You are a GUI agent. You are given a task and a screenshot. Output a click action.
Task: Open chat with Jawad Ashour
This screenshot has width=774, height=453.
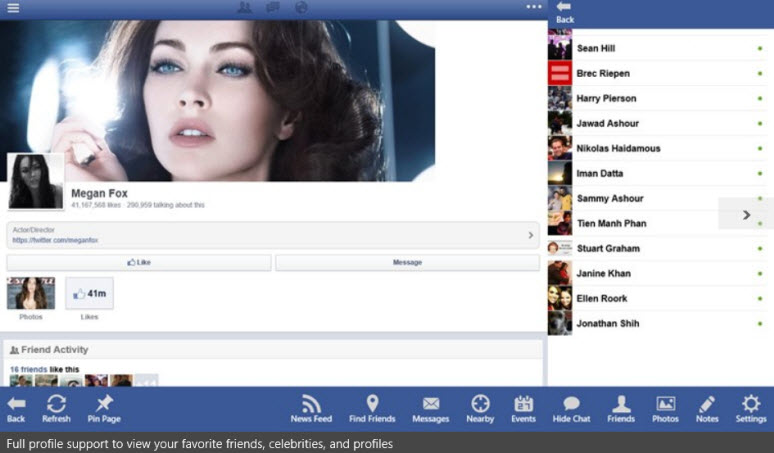click(660, 123)
